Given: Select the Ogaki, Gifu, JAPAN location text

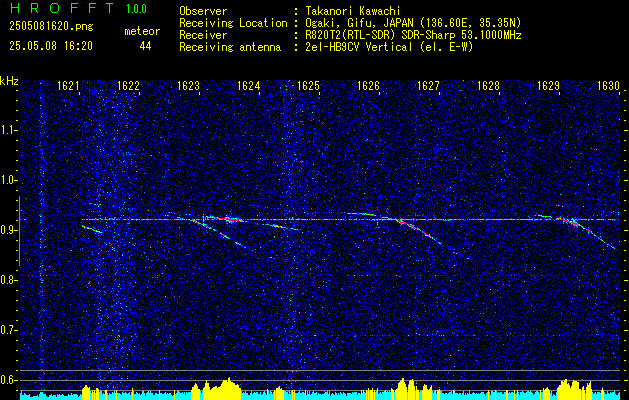Looking at the screenshot, I should pos(413,23).
